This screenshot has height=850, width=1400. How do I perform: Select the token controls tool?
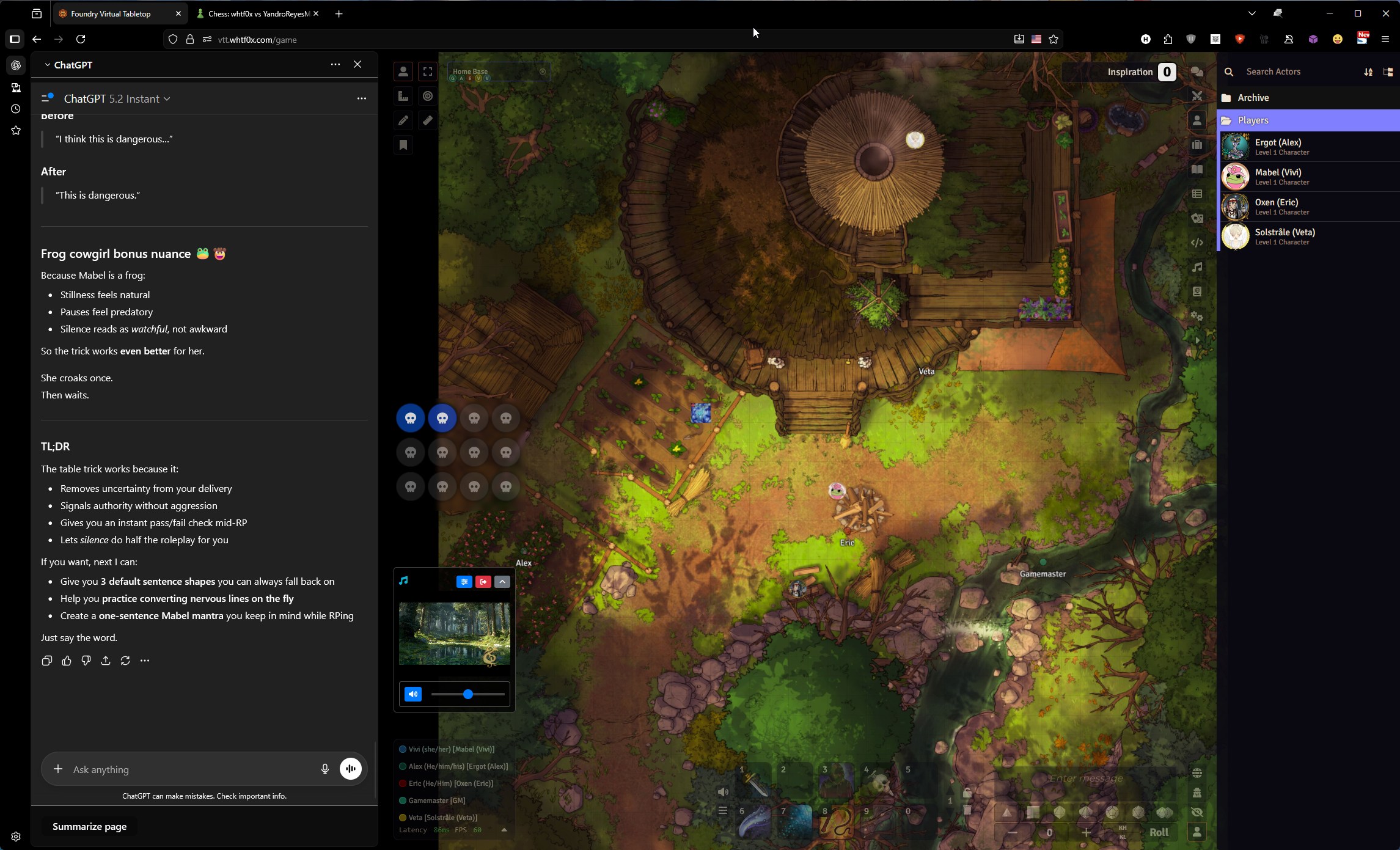pos(403,71)
